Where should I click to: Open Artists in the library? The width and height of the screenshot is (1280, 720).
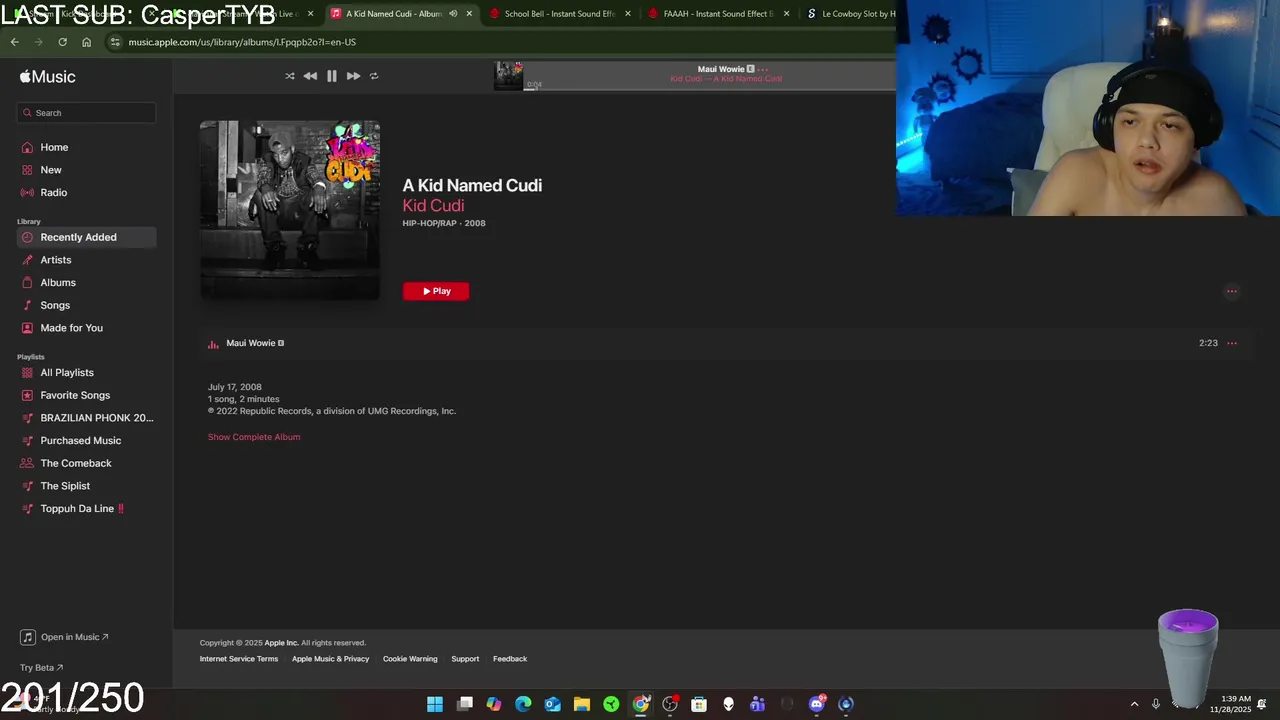tap(55, 260)
